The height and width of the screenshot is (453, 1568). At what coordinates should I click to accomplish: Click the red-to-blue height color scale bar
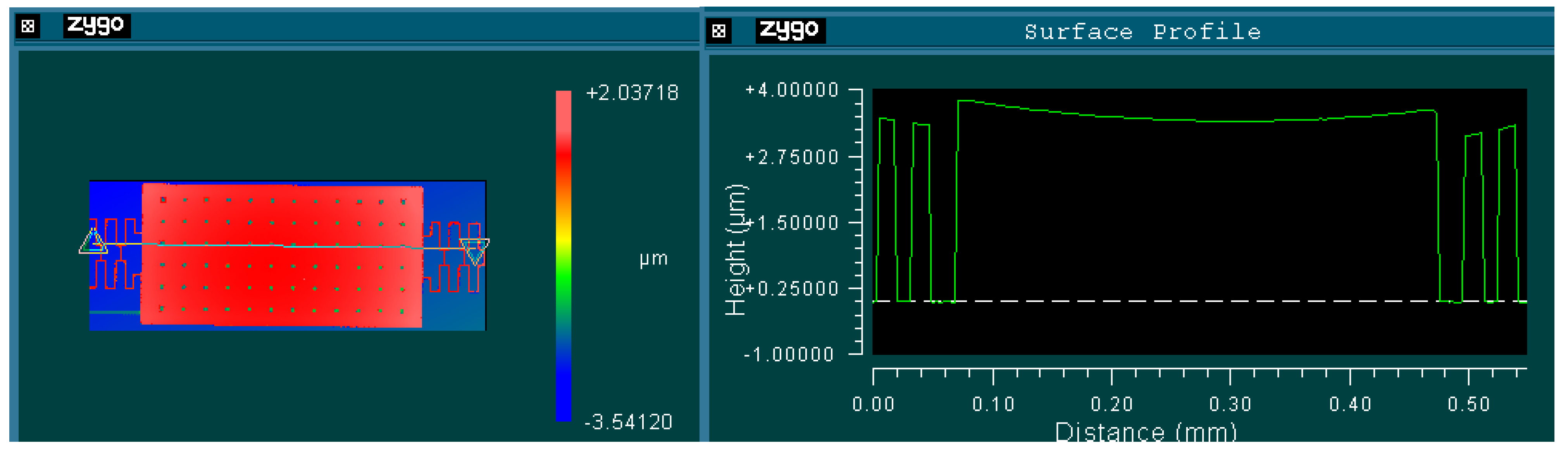point(563,256)
